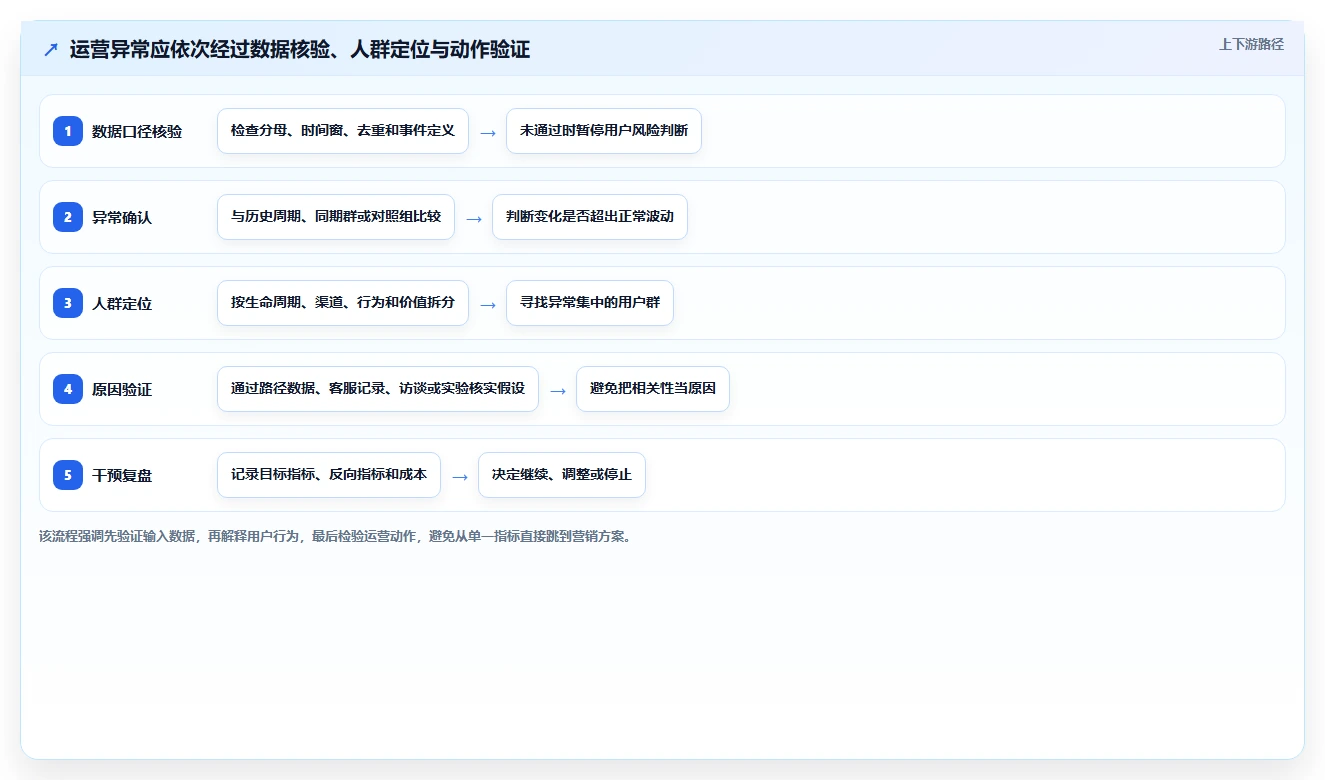Click step number 5 badge
This screenshot has width=1325, height=780.
(68, 475)
